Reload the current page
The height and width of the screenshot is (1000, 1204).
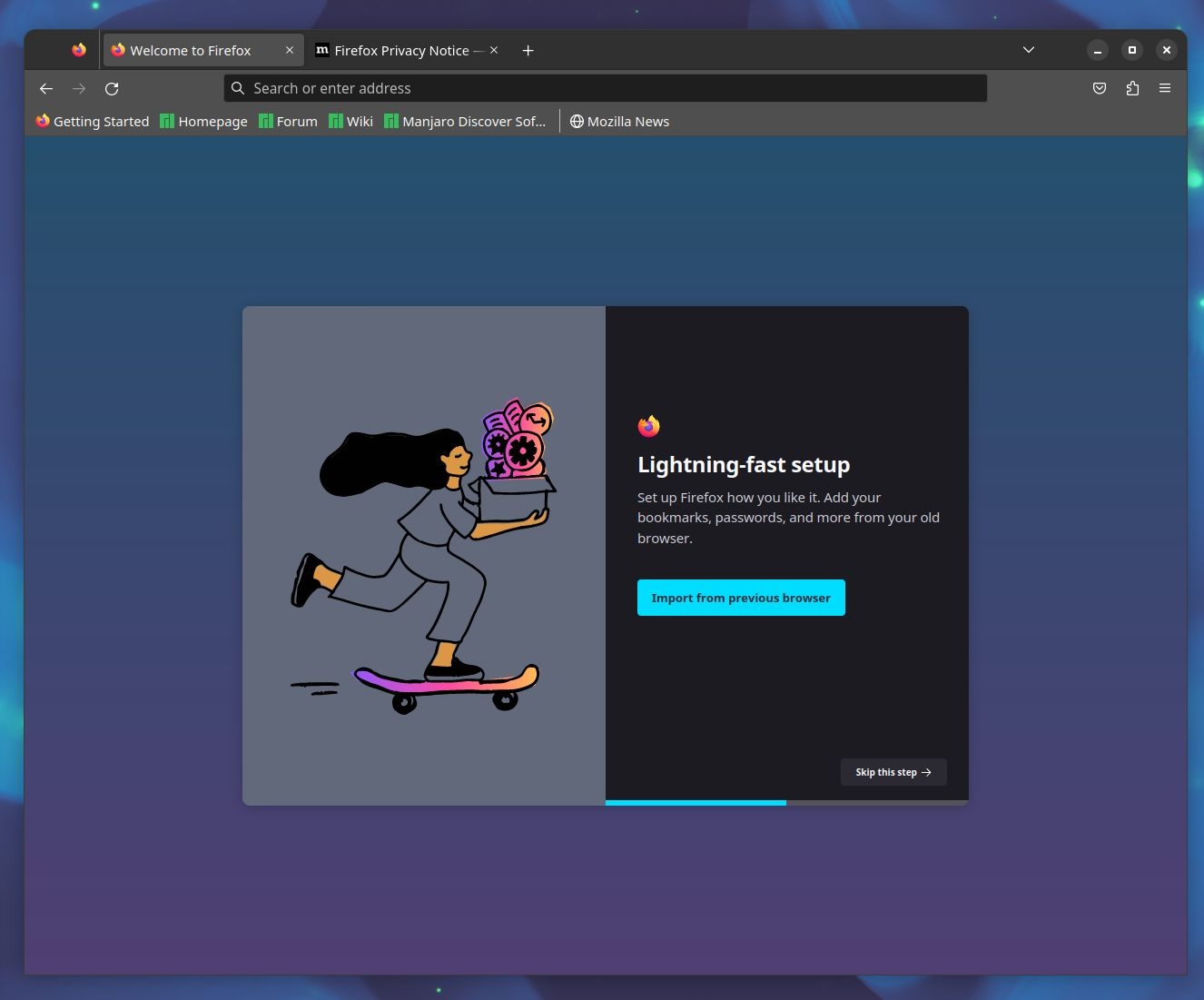(x=112, y=88)
